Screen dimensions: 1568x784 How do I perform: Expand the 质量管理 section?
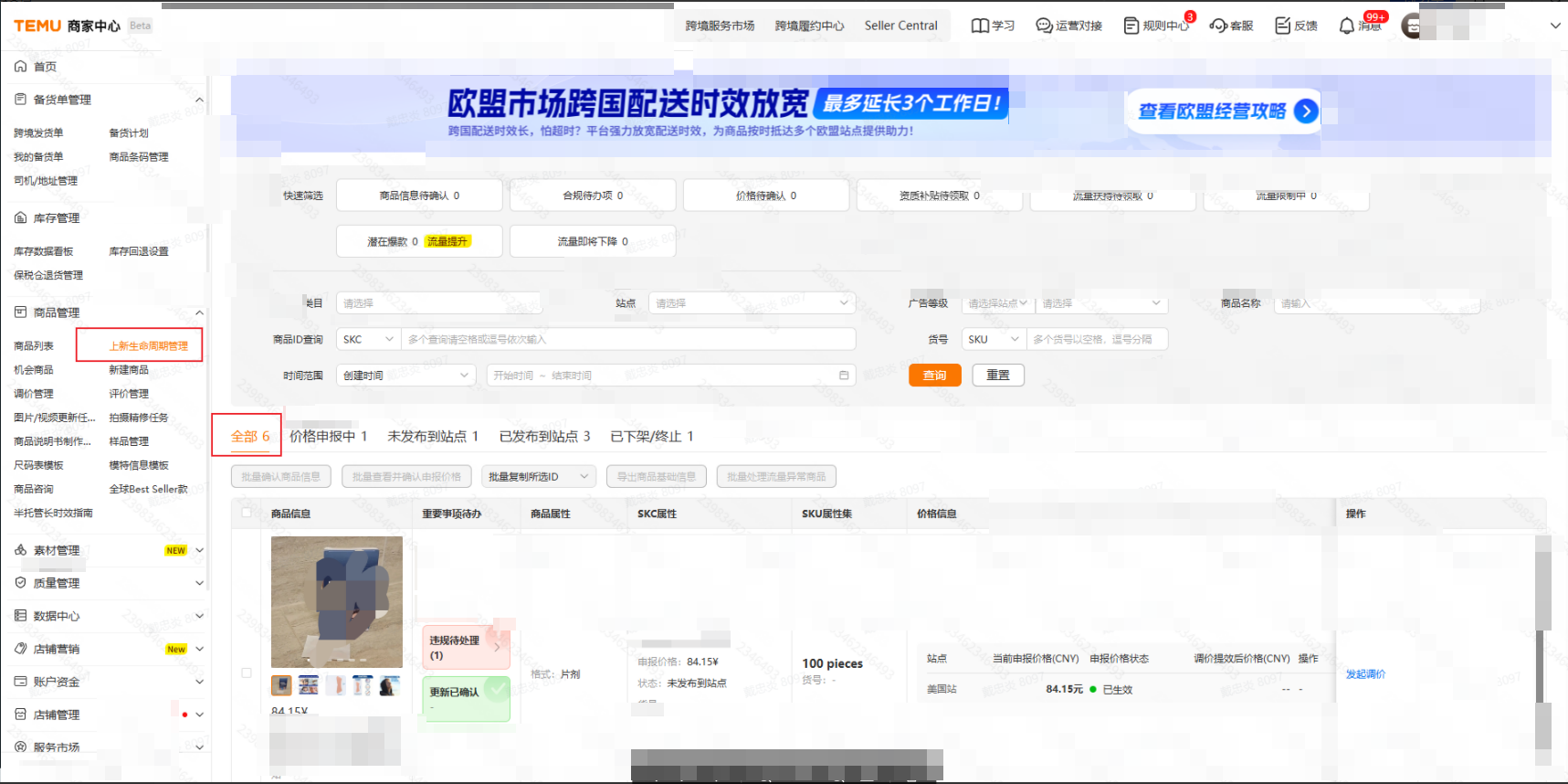199,583
